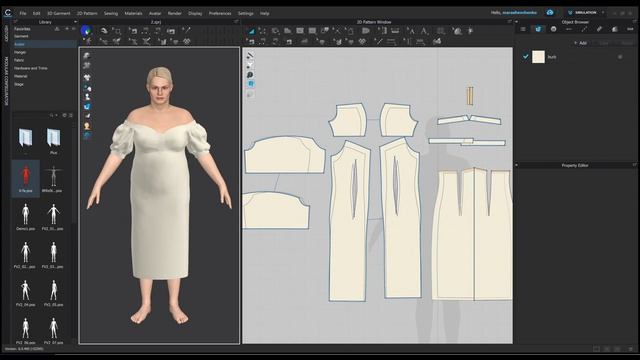Click the CLO logo icon at top left
This screenshot has height=360, width=640.
tap(8, 13)
